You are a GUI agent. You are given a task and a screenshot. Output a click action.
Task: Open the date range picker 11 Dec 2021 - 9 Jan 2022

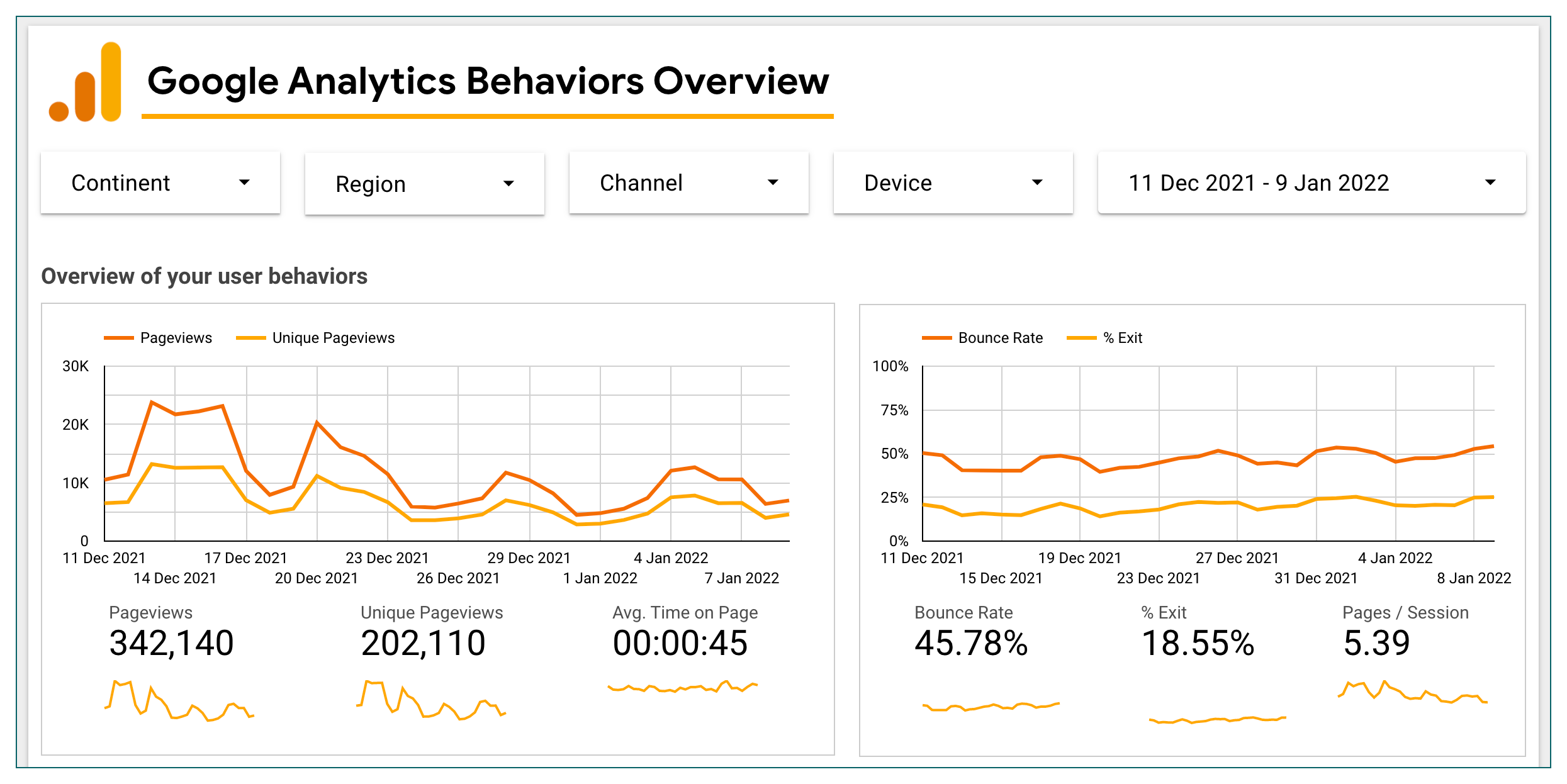point(1312,183)
